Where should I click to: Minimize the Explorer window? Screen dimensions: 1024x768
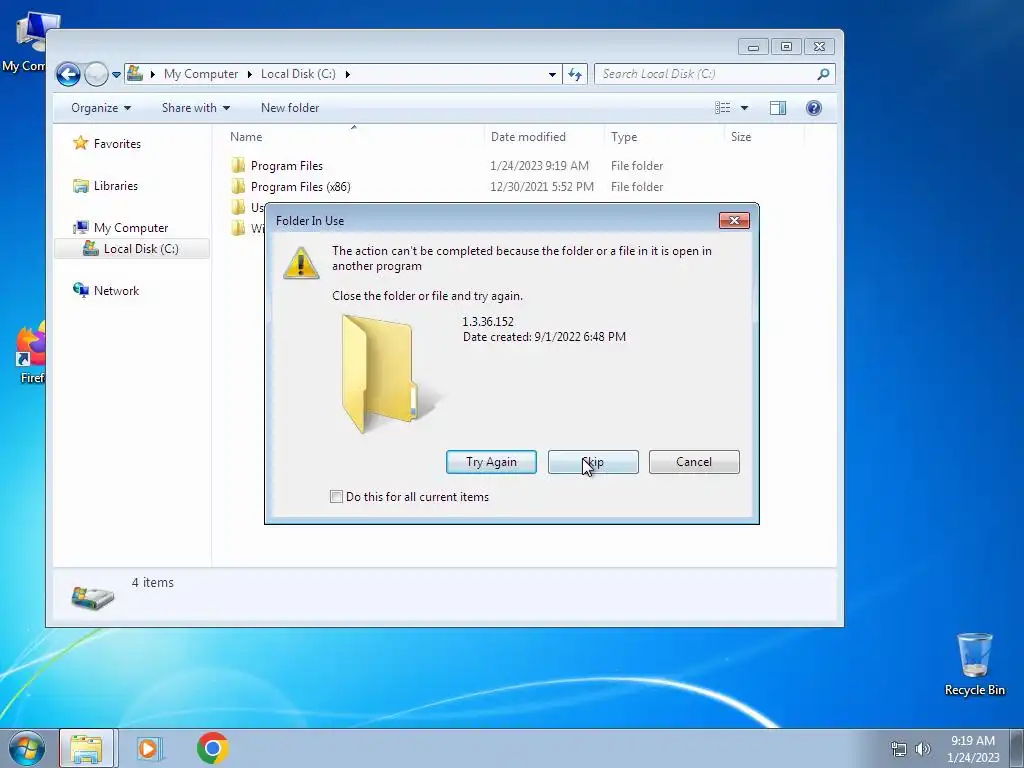(753, 47)
